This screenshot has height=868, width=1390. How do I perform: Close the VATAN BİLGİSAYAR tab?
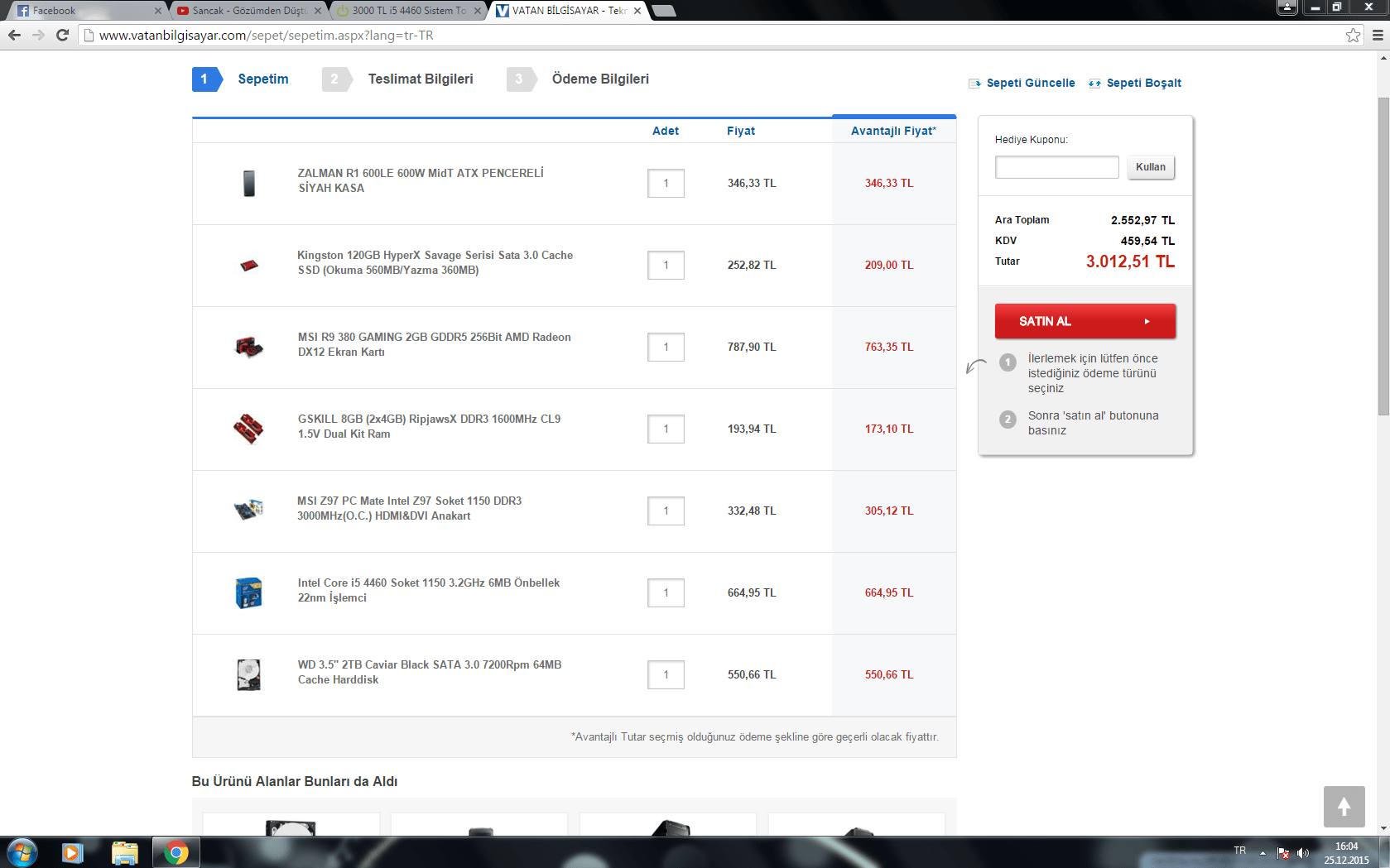(x=637, y=11)
